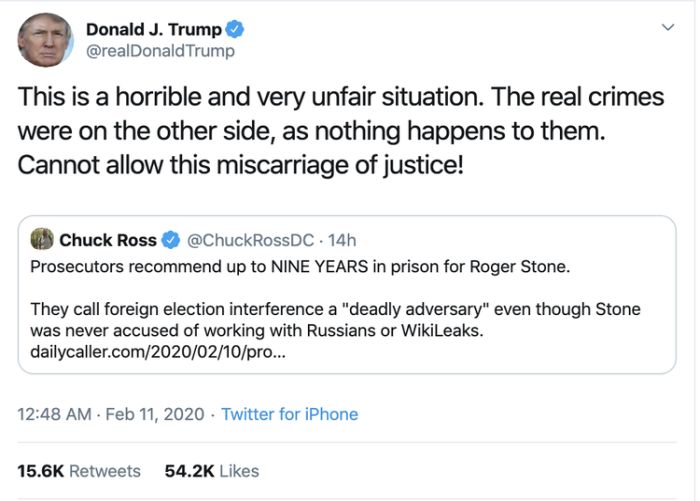View the 15.6K Retweets list
Screen dimensions: 700x501
coord(79,470)
